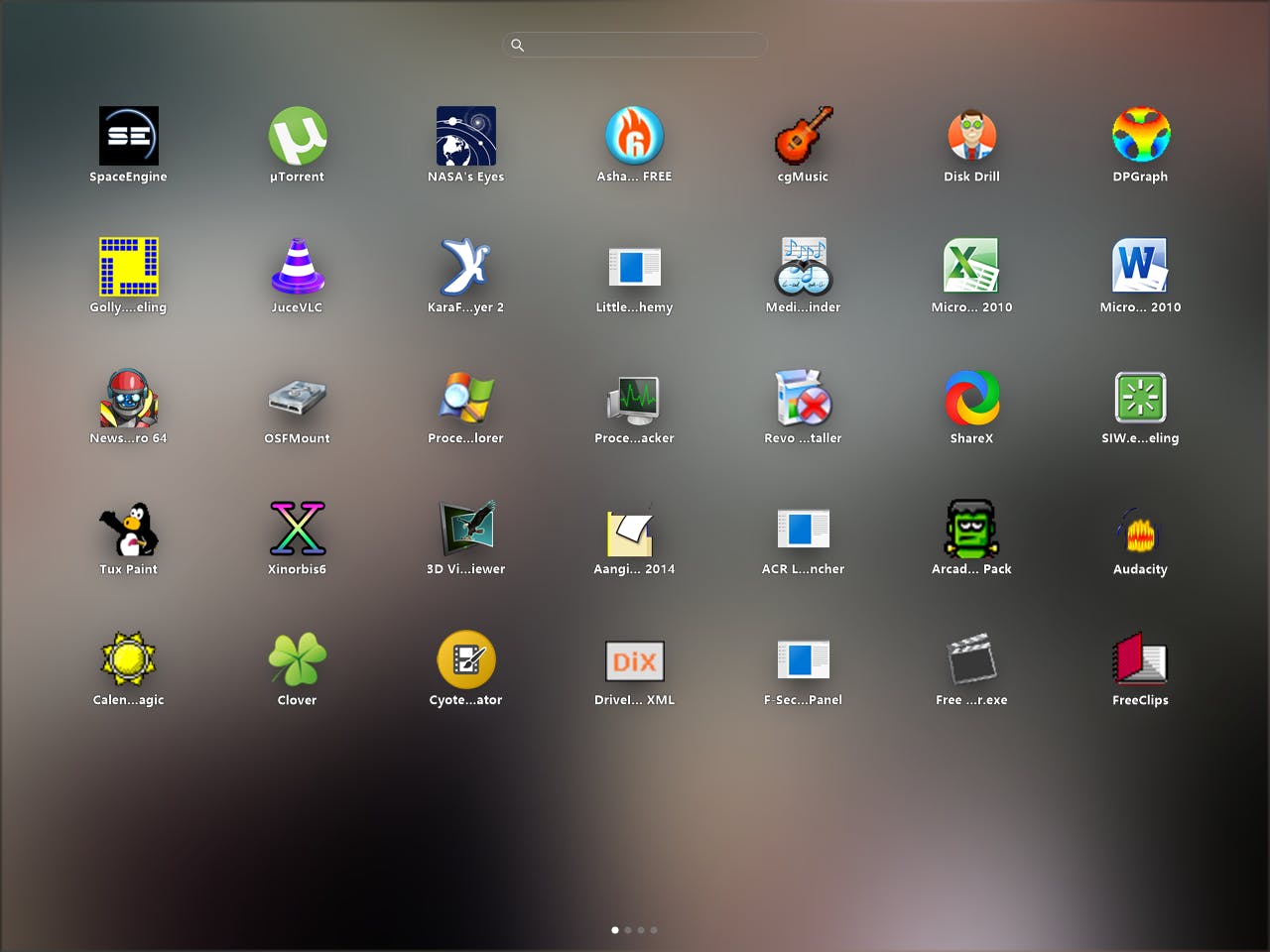Open the Golly...eling app

pos(129,267)
